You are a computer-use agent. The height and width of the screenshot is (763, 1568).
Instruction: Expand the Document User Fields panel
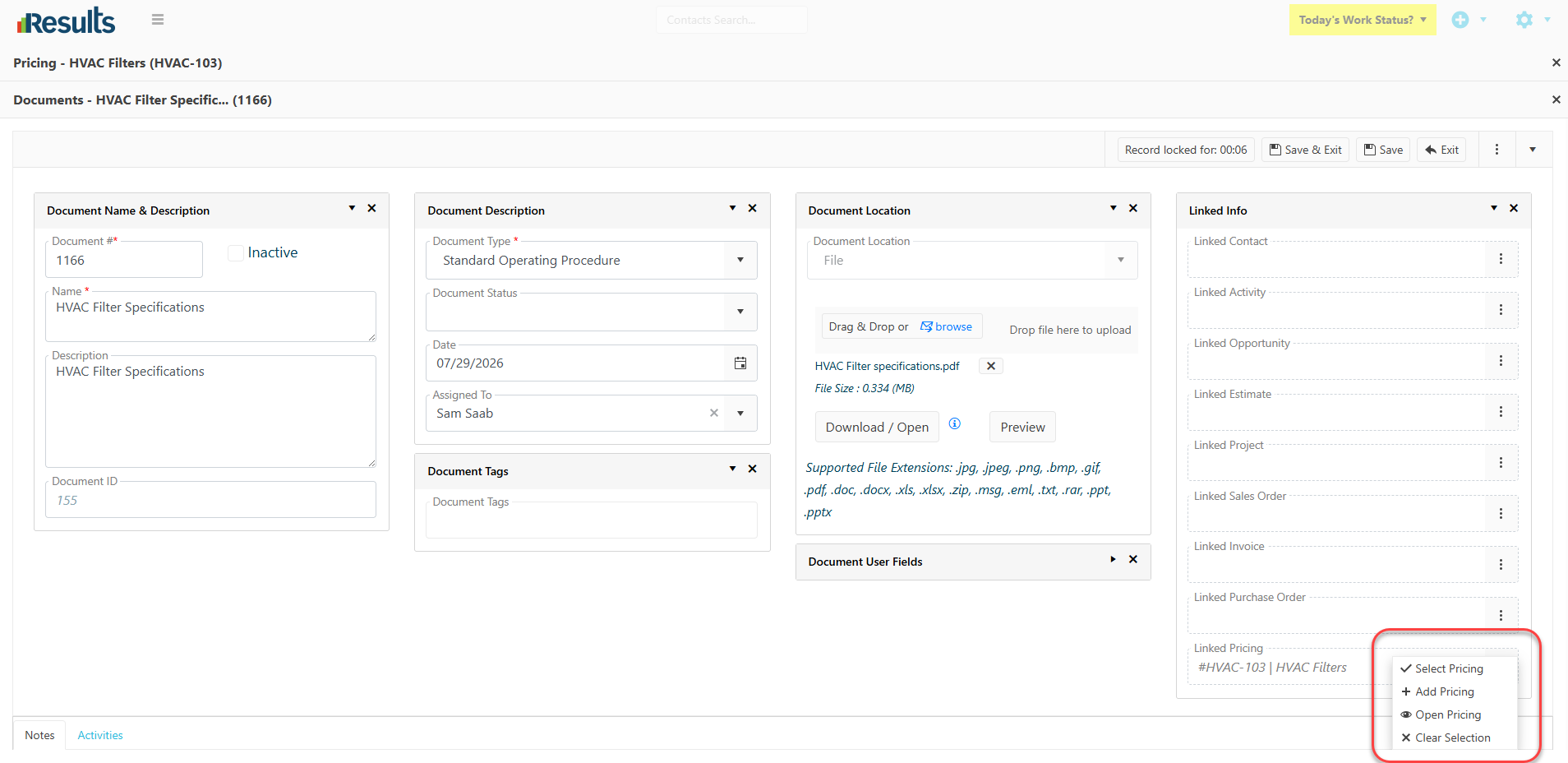(1113, 560)
